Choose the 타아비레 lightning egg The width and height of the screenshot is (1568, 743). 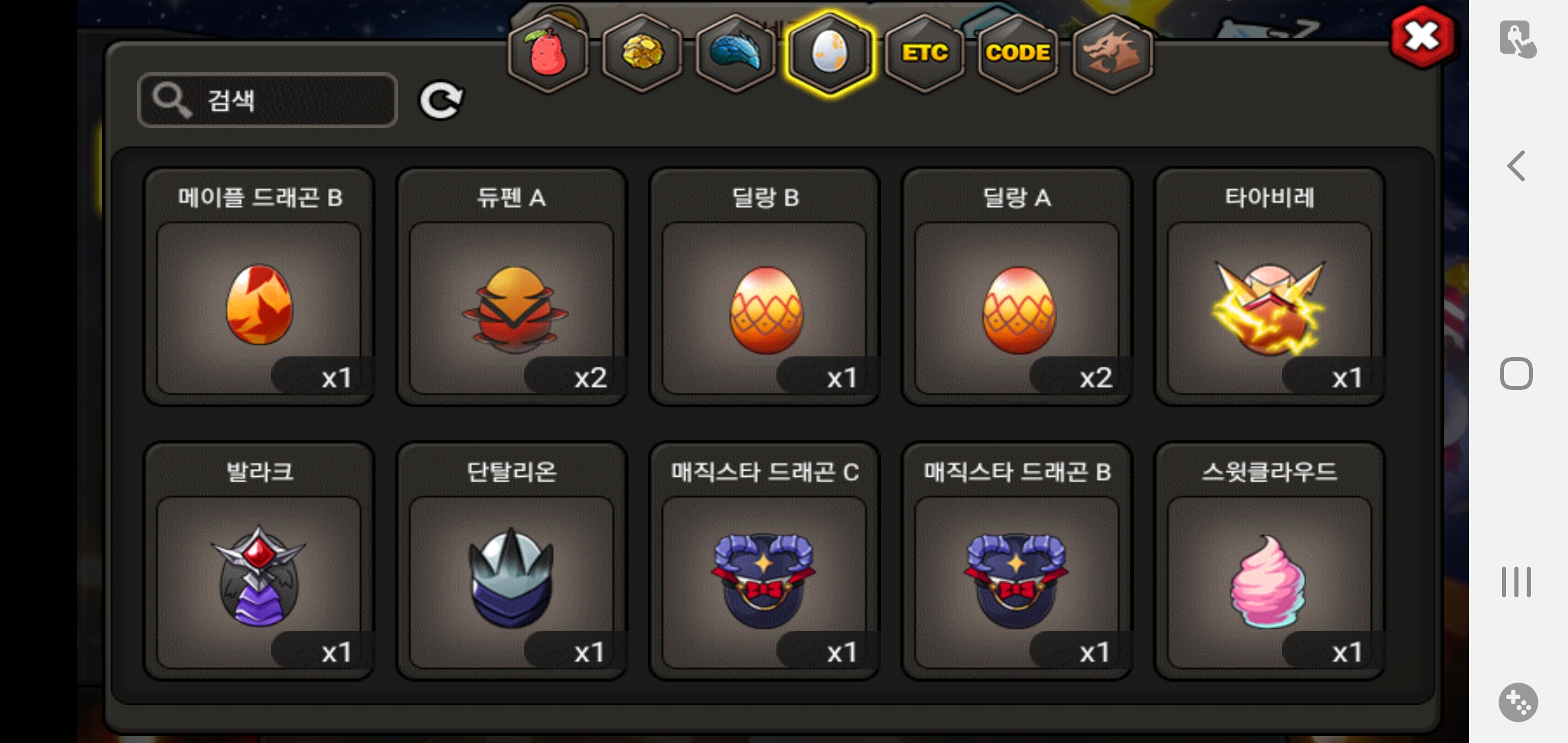[1270, 287]
